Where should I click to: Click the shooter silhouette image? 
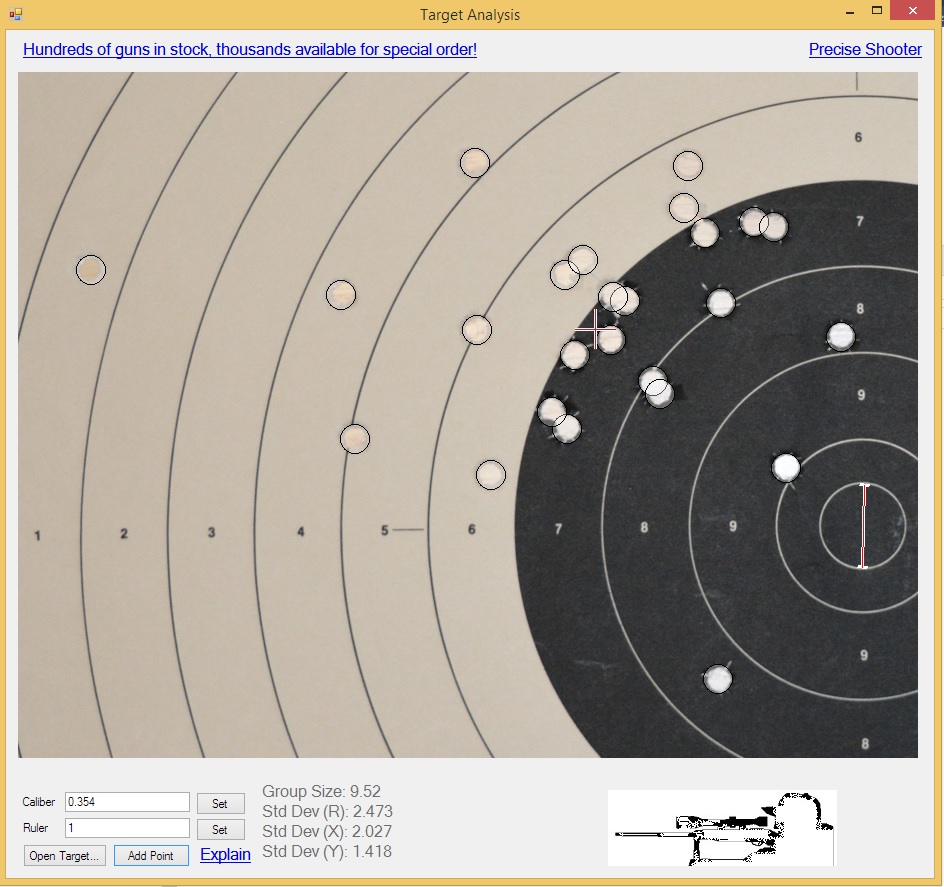click(722, 828)
